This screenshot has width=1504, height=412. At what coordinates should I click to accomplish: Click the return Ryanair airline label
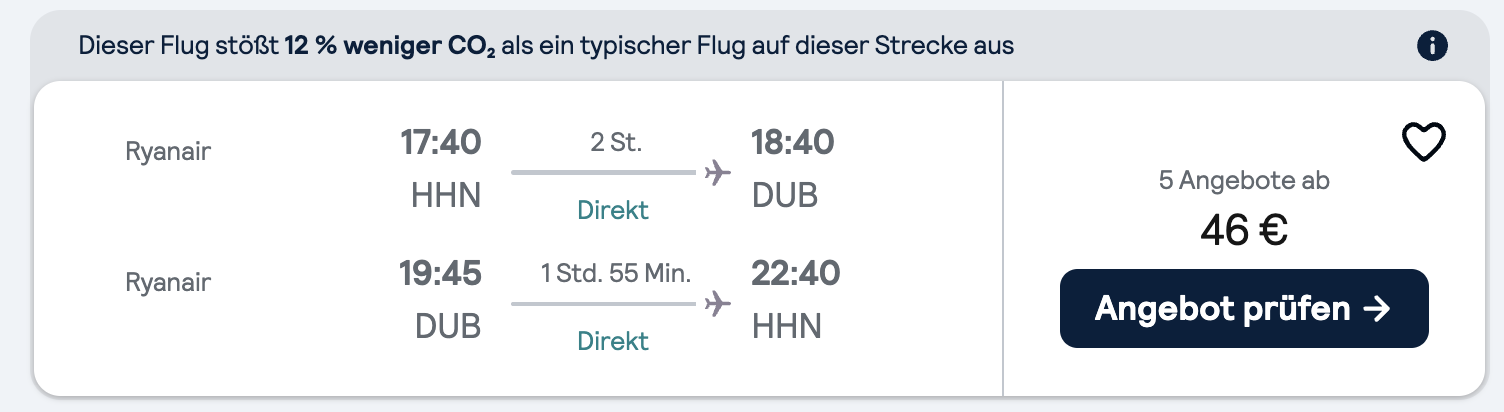click(x=169, y=283)
